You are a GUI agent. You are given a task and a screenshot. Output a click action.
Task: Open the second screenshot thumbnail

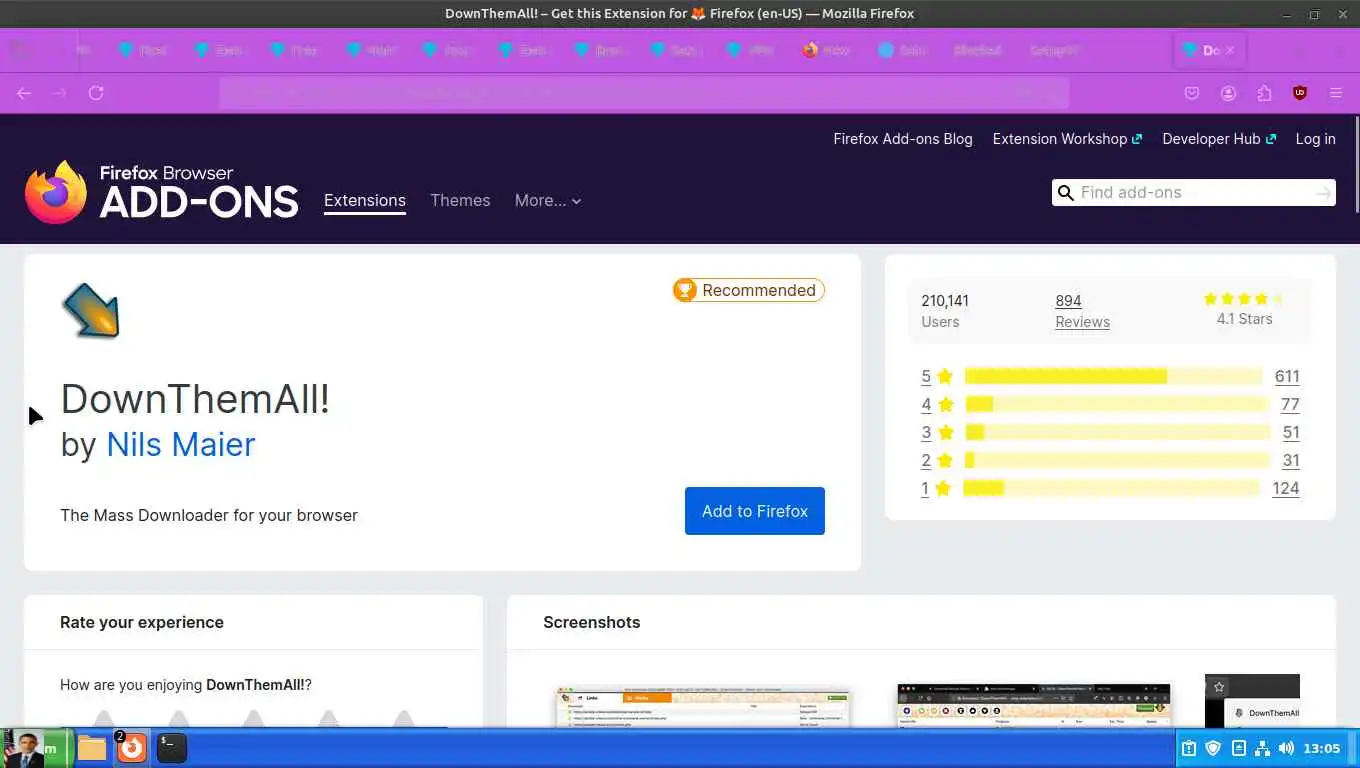1034,706
